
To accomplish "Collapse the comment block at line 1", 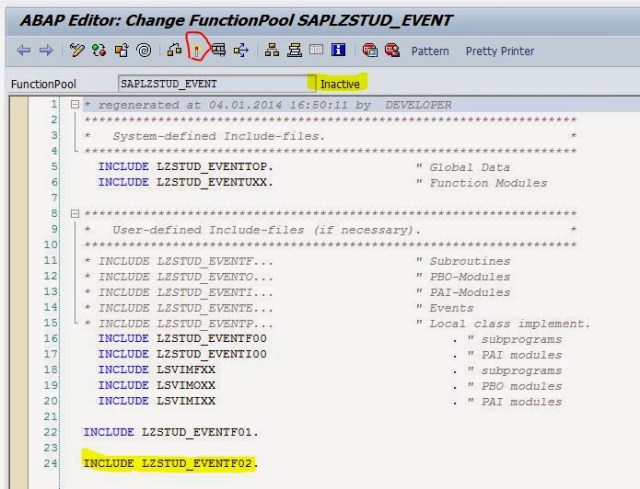I will click(x=75, y=104).
